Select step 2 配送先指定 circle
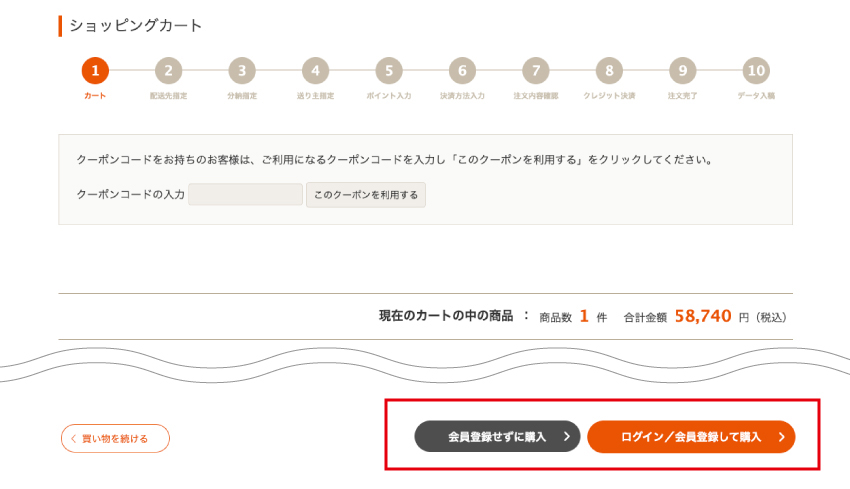Screen dimensions: 850x489 [x=168, y=71]
